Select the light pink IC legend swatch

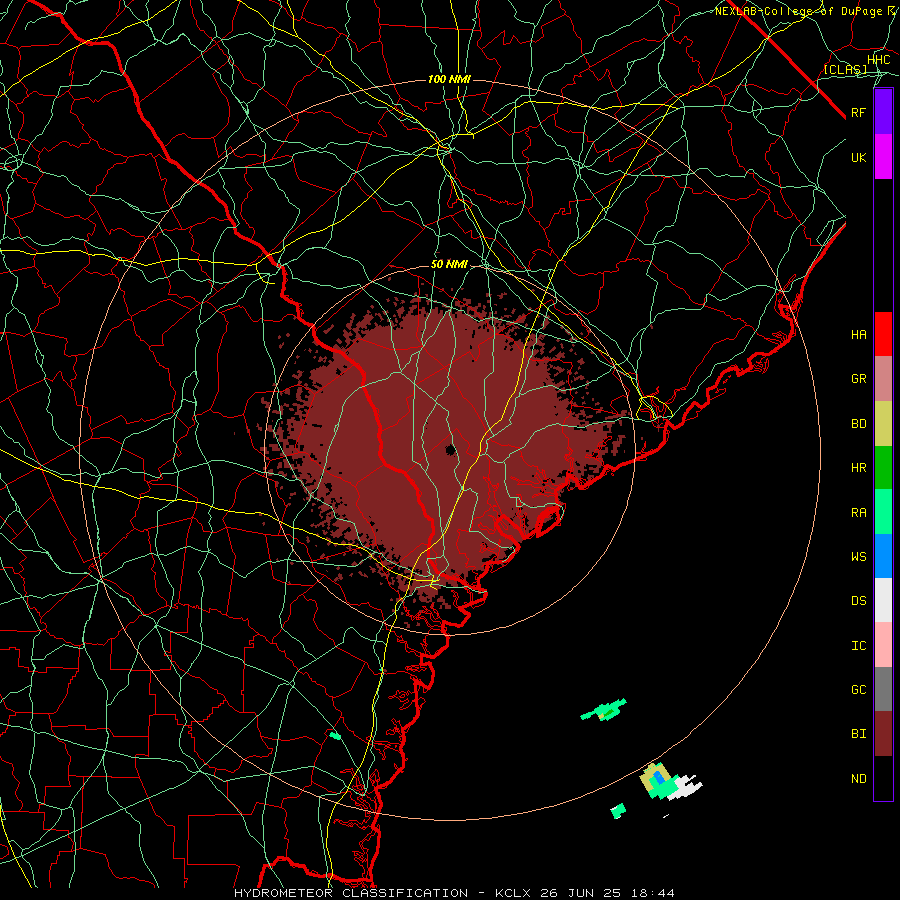click(883, 645)
